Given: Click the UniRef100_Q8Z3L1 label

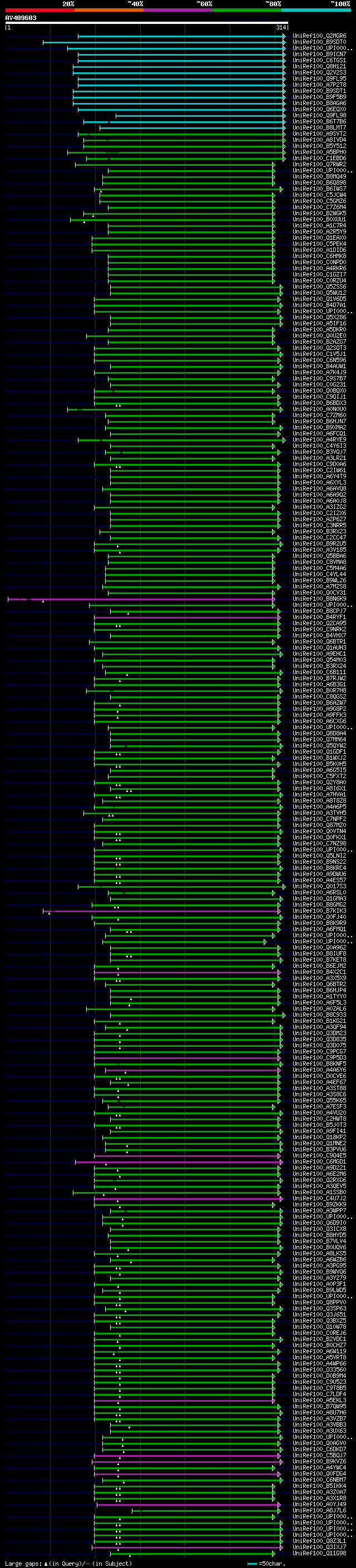Looking at the screenshot, I should (319, 1541).
